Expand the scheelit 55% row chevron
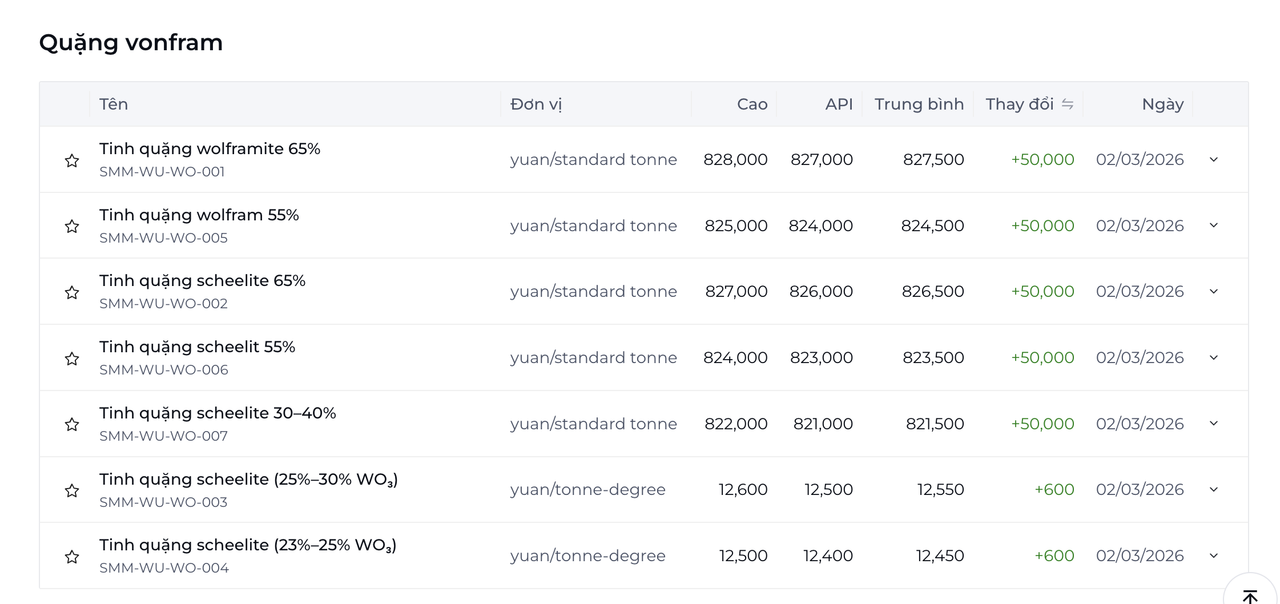 pyautogui.click(x=1213, y=357)
